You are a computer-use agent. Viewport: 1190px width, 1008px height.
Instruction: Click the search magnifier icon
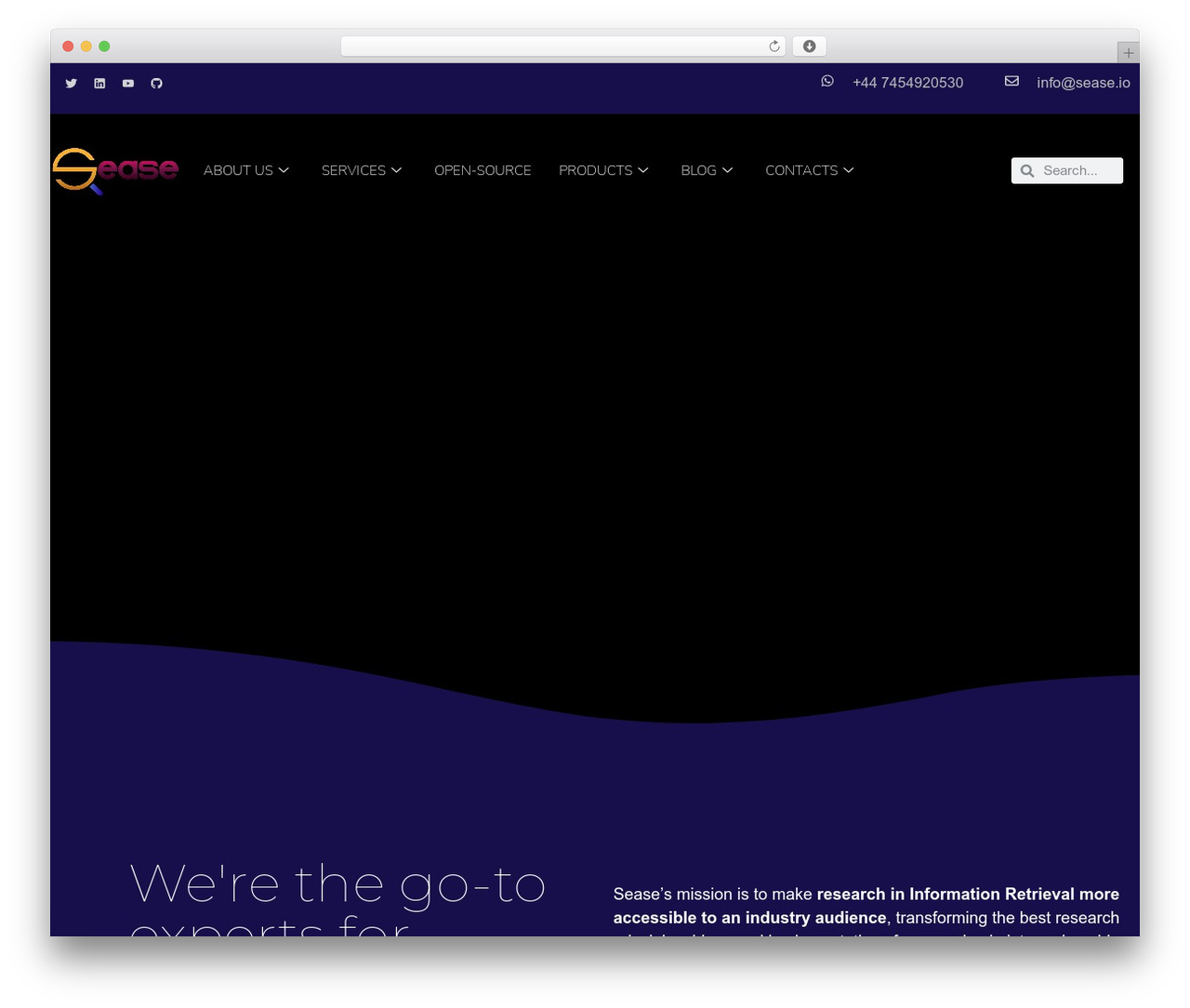pos(1027,171)
